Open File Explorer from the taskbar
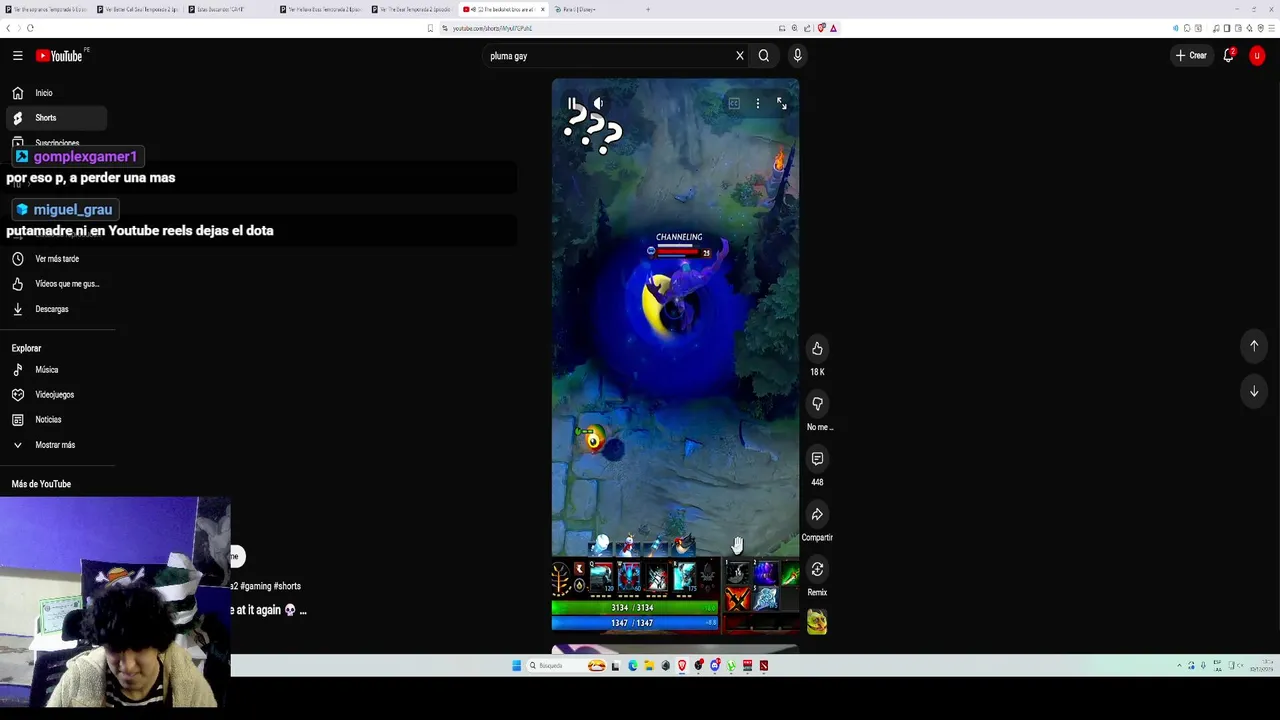Image resolution: width=1280 pixels, height=720 pixels. click(649, 665)
